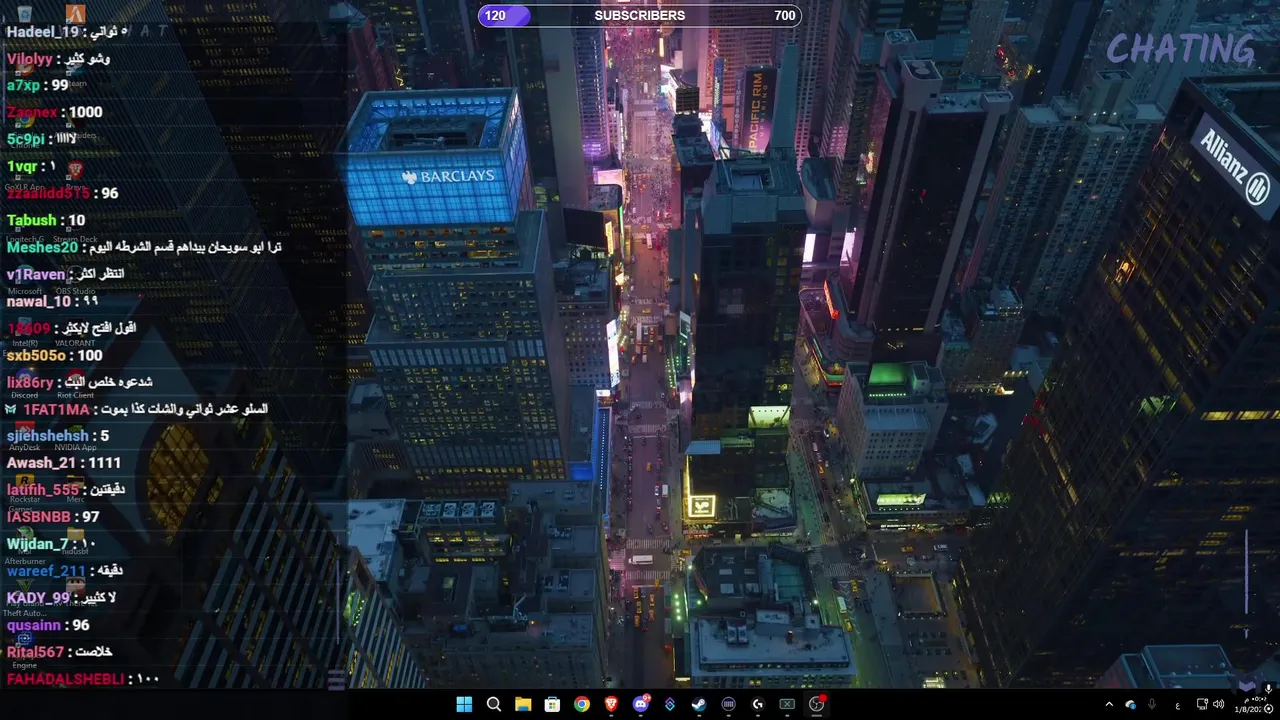Click the qusainn : 96 chat line
Viewport: 1280px width, 720px height.
point(48,626)
